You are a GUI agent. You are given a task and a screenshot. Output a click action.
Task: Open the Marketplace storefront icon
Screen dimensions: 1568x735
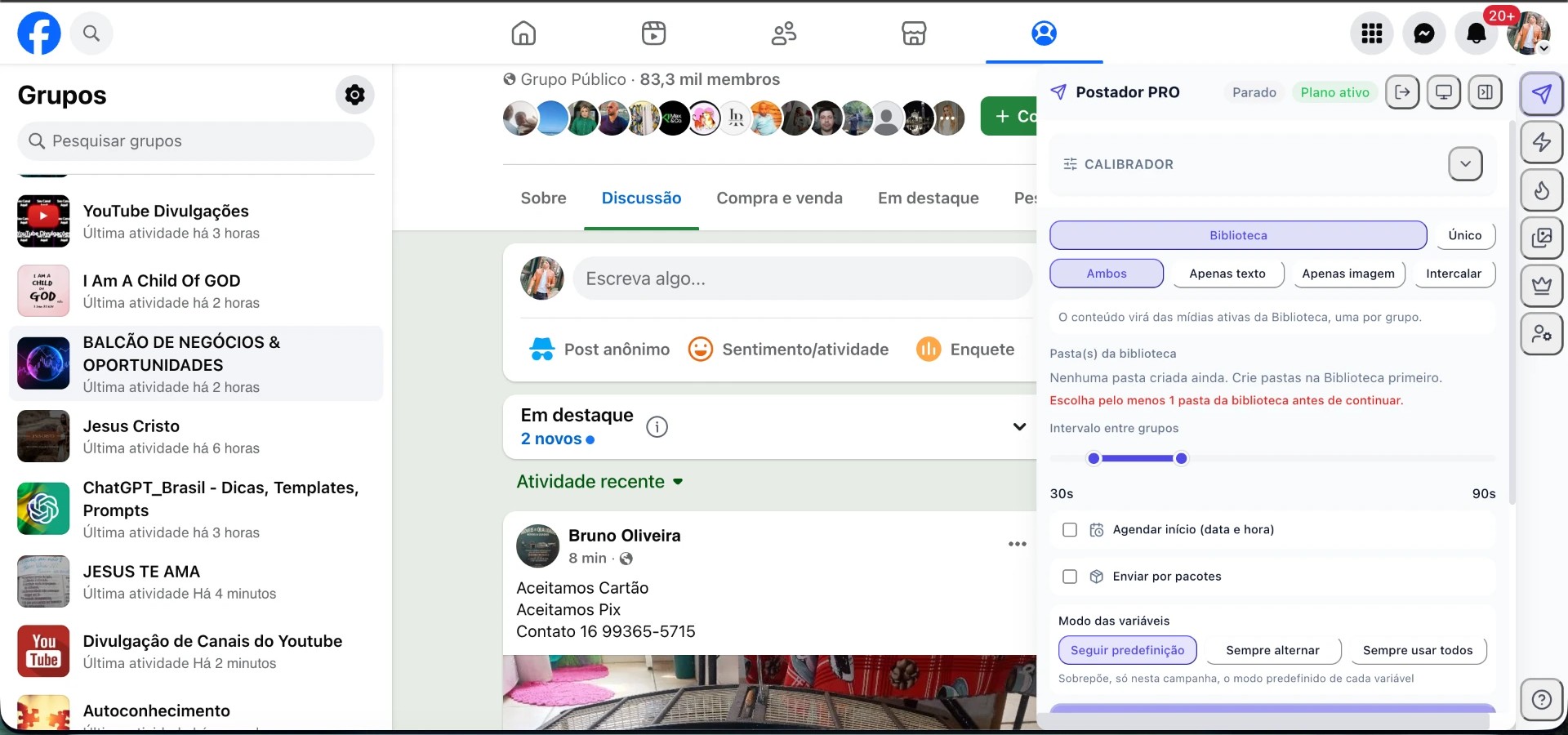914,33
